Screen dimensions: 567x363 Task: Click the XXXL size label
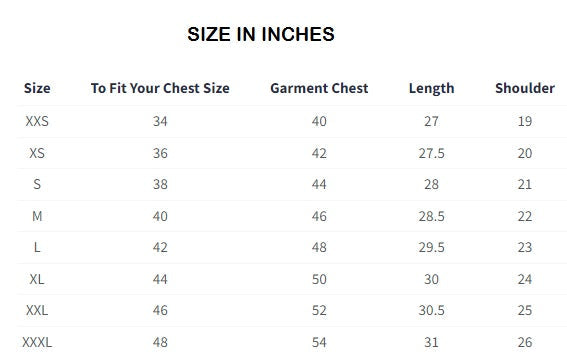tap(37, 342)
